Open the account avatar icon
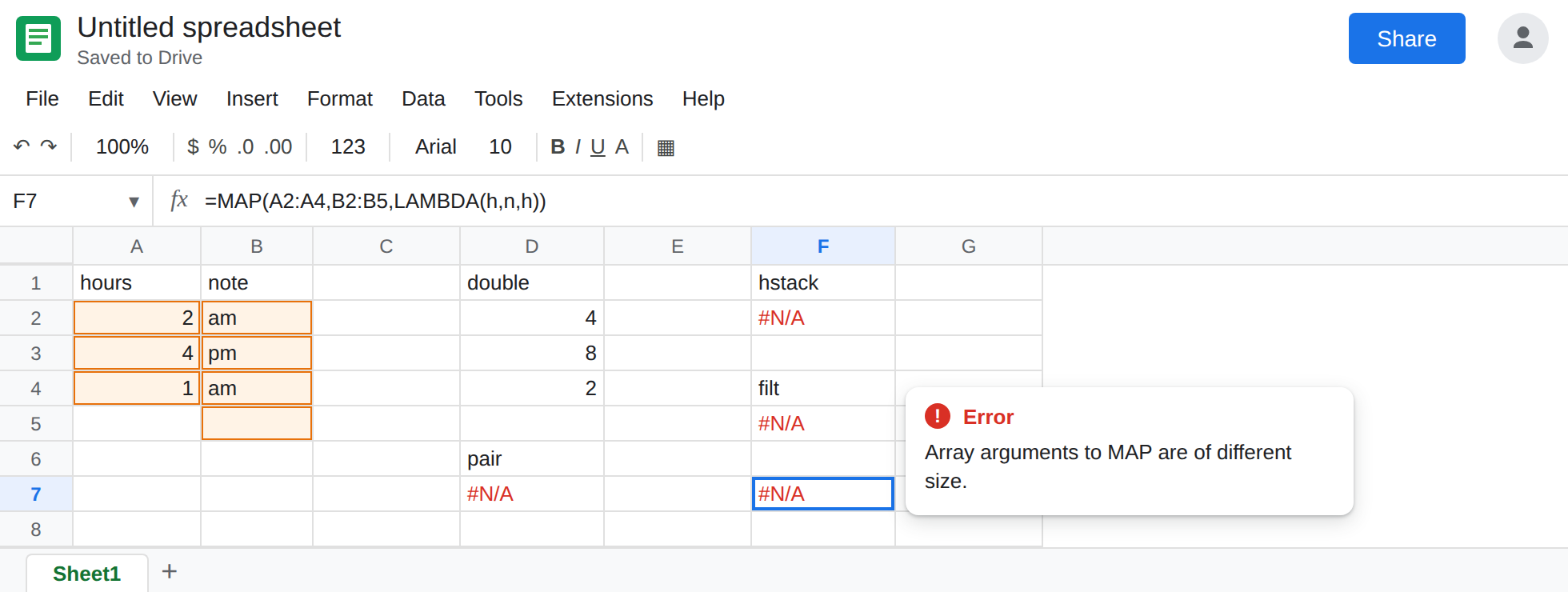 1522,38
